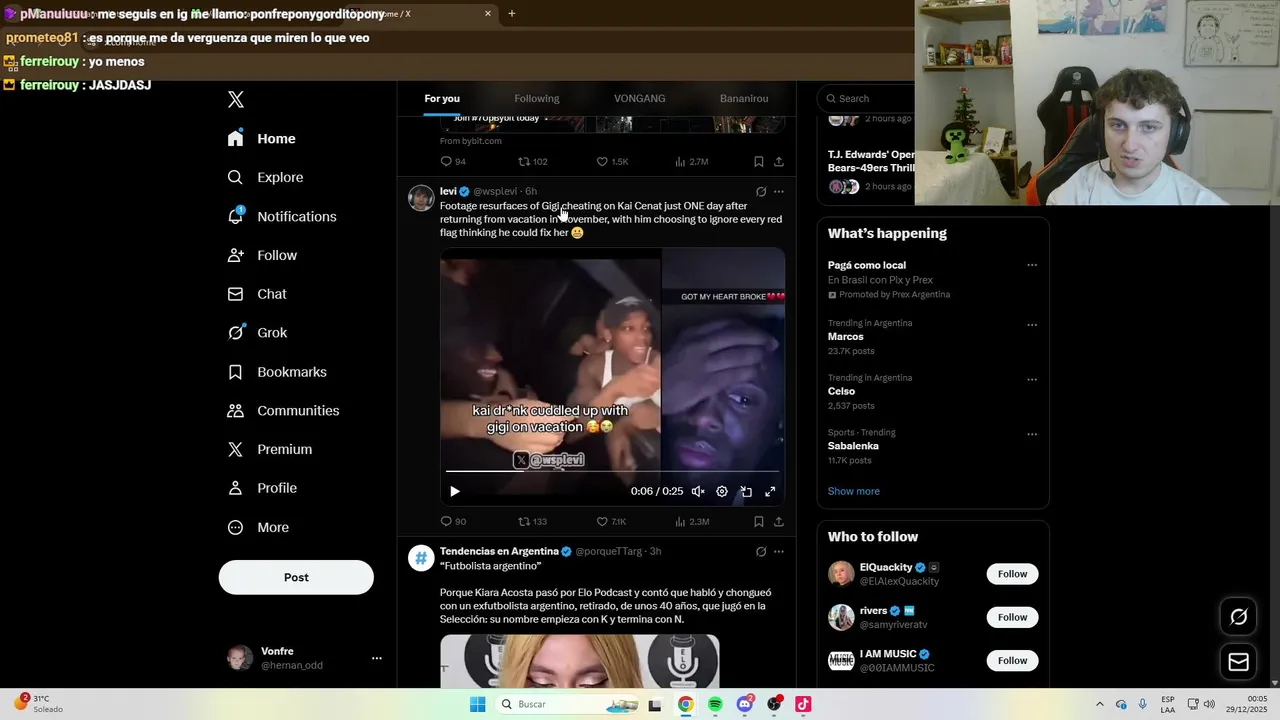Click the taskbar Buscar search box
Screen dimensions: 1280x720
pos(568,704)
